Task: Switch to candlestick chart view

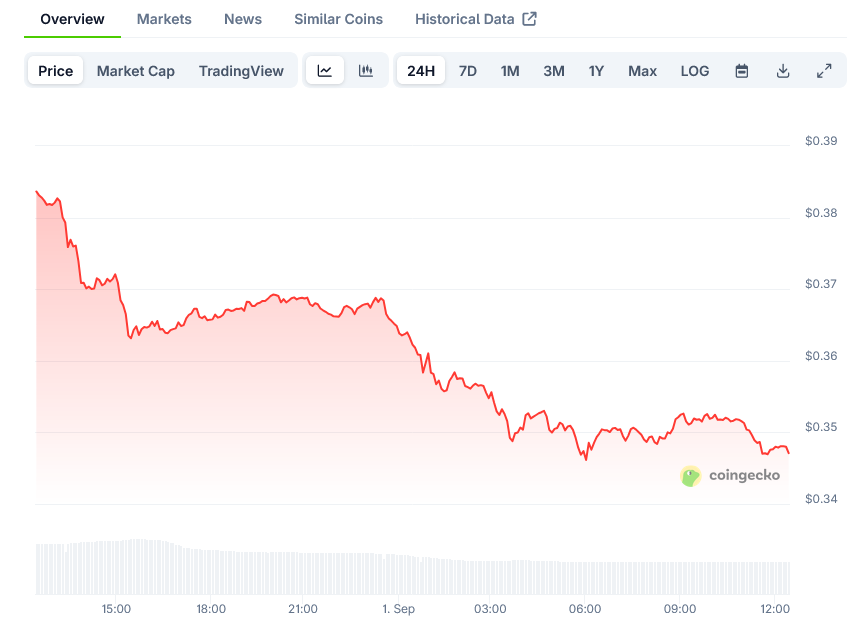Action: (x=366, y=71)
